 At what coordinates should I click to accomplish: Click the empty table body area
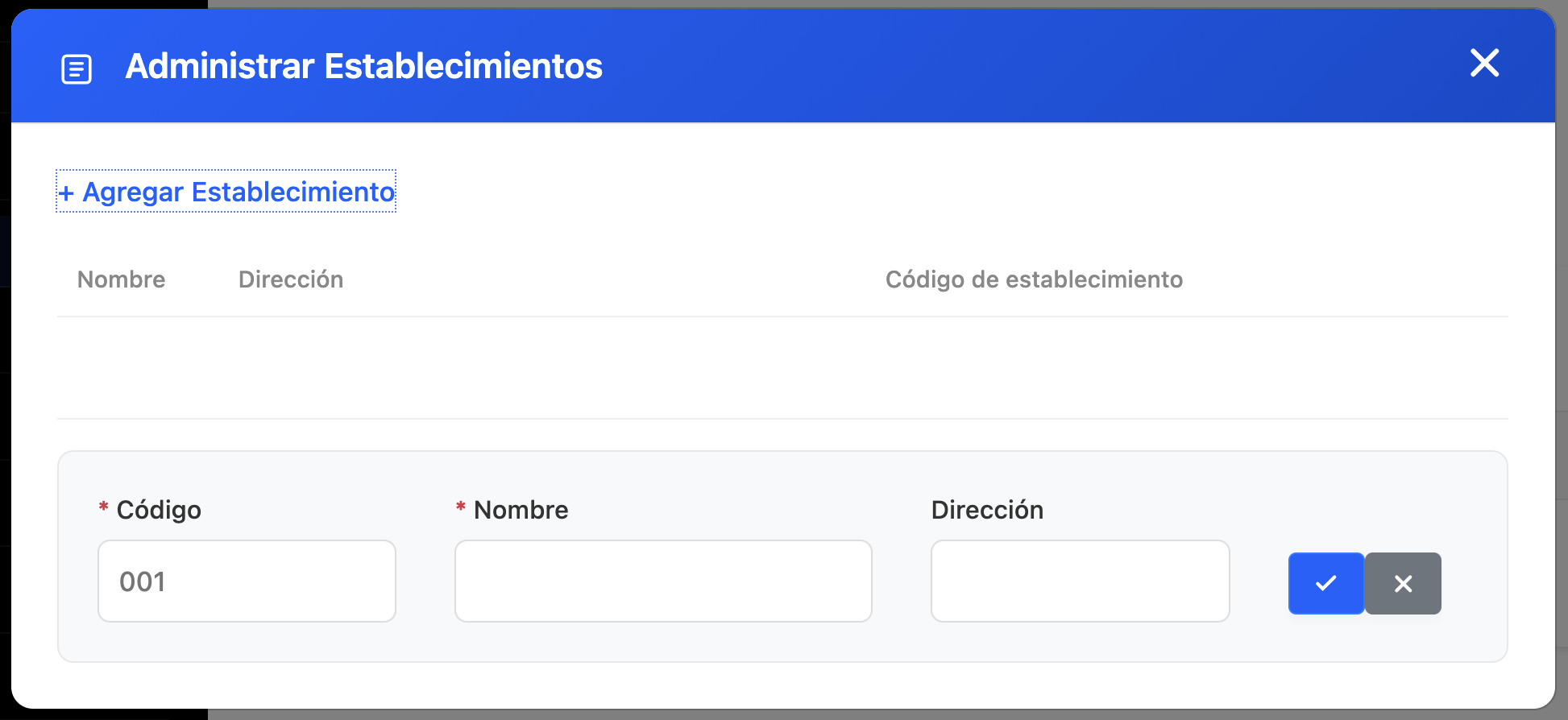pyautogui.click(x=782, y=368)
